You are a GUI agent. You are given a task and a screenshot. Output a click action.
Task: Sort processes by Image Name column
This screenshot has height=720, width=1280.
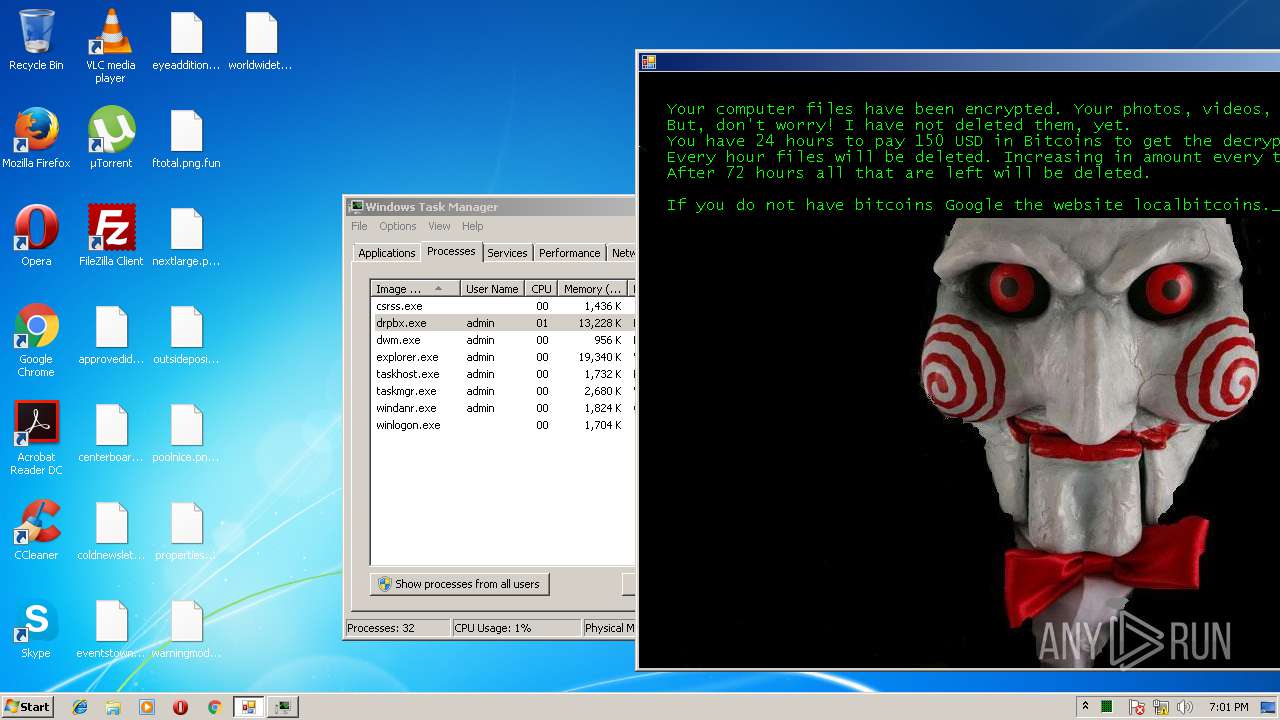[415, 289]
